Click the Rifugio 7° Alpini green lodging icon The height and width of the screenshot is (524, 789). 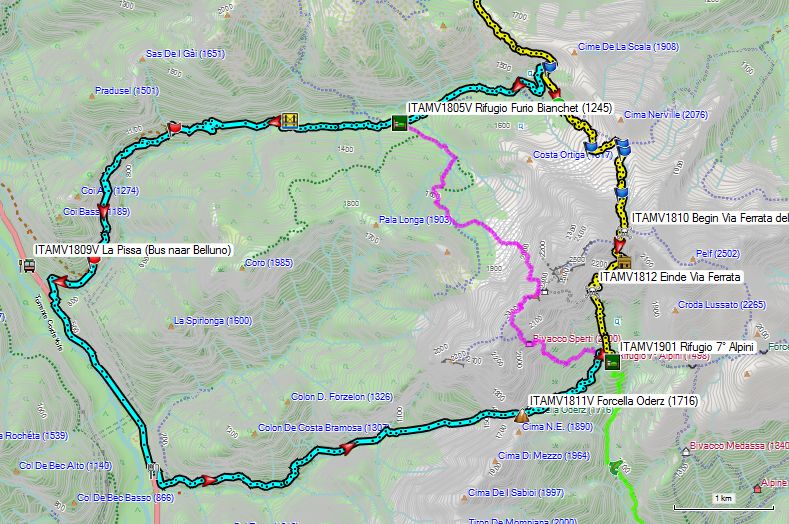coord(612,362)
